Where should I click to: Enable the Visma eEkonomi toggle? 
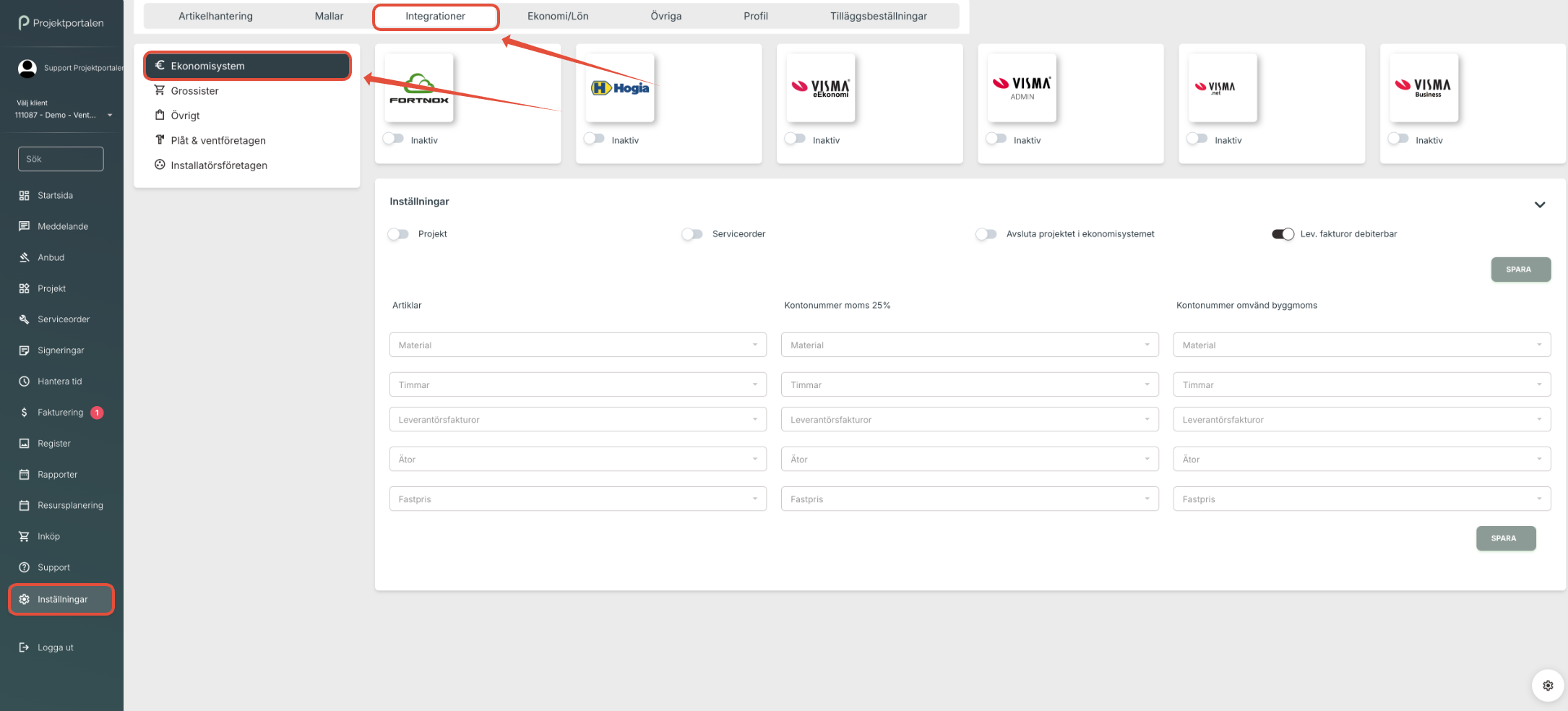click(x=795, y=139)
